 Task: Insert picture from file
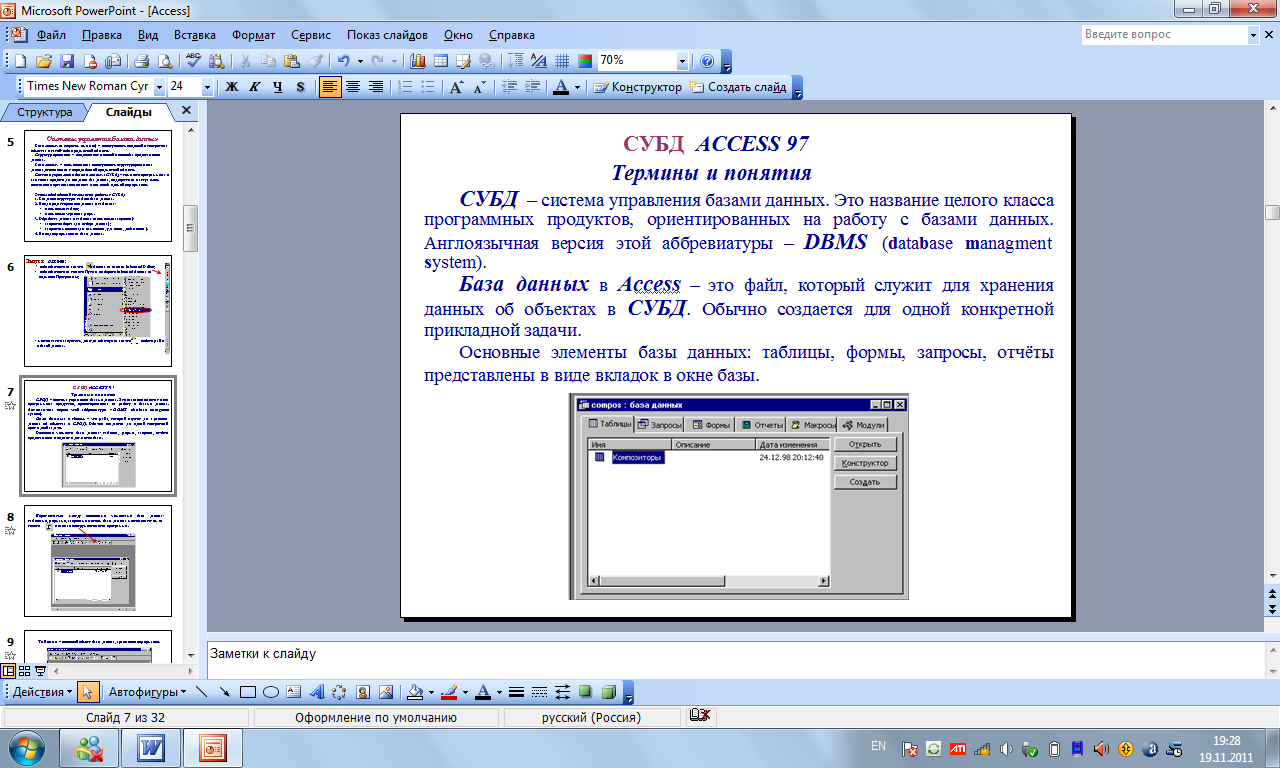tap(385, 692)
